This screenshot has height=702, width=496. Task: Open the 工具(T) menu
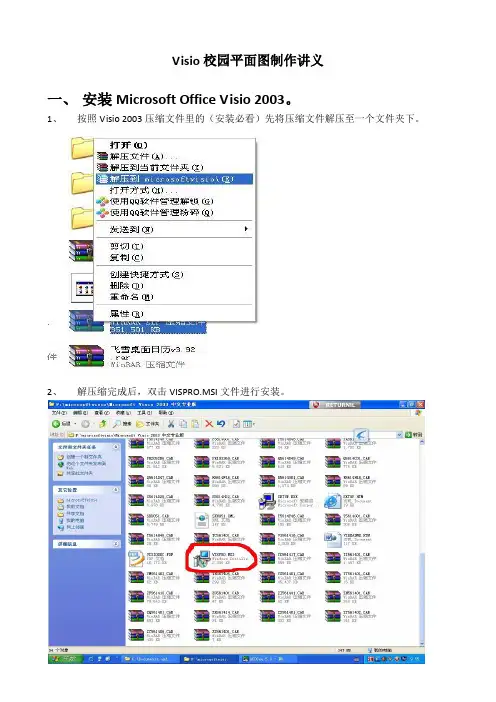(145, 412)
